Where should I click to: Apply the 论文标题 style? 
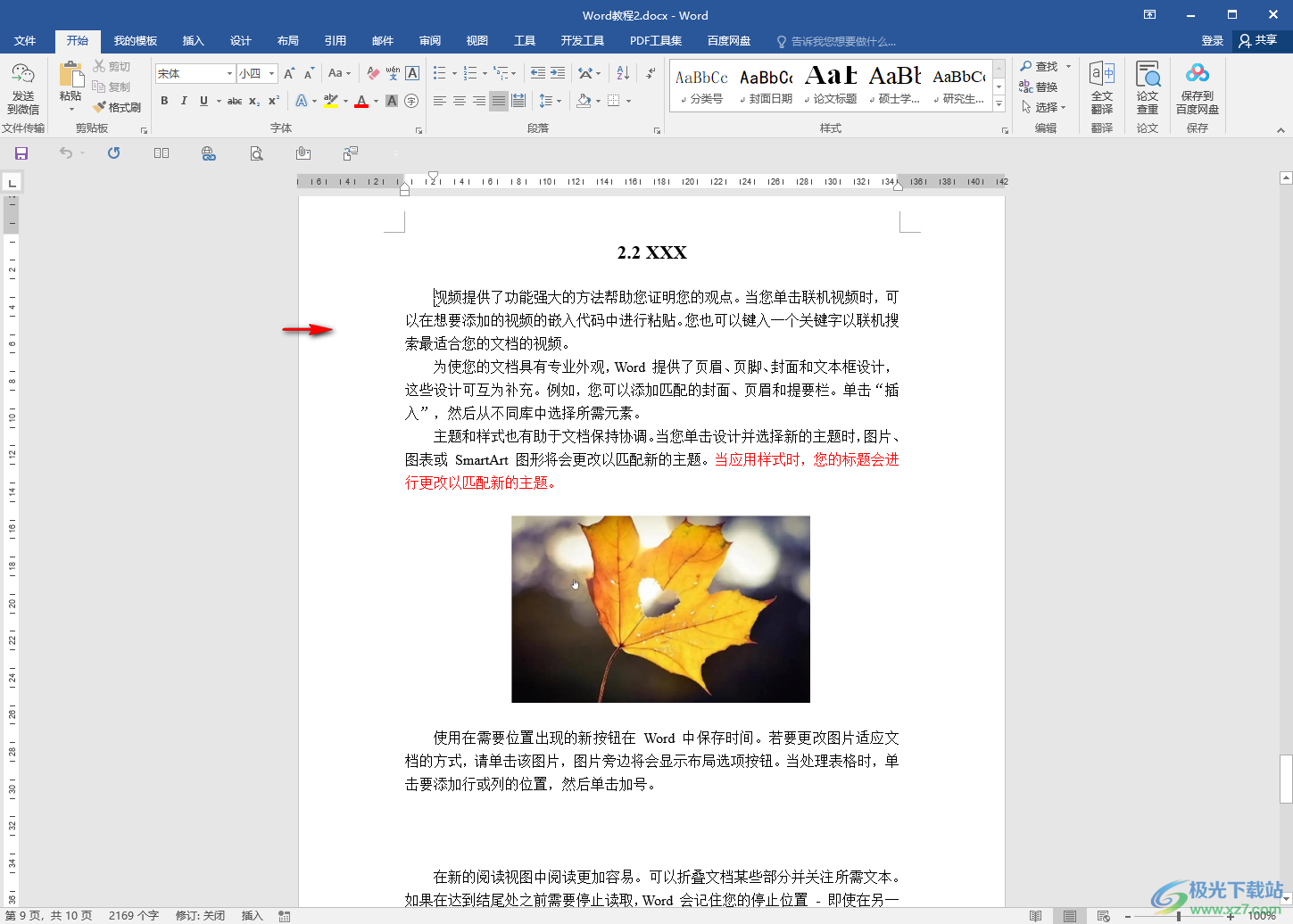click(831, 85)
